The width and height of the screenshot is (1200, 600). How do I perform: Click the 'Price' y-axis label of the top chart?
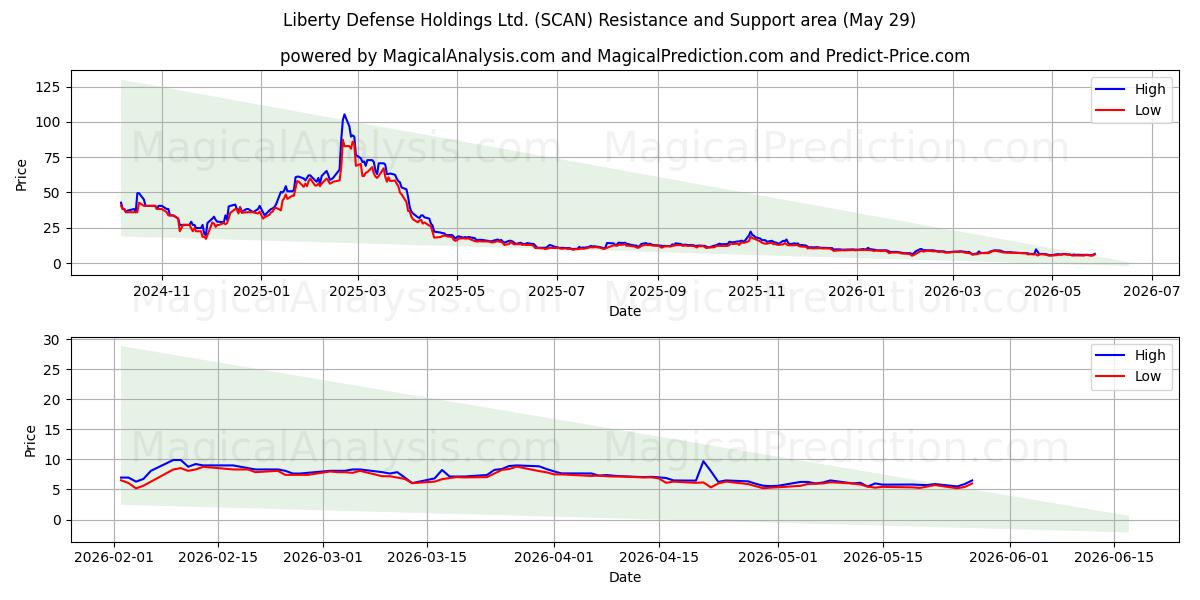(22, 173)
